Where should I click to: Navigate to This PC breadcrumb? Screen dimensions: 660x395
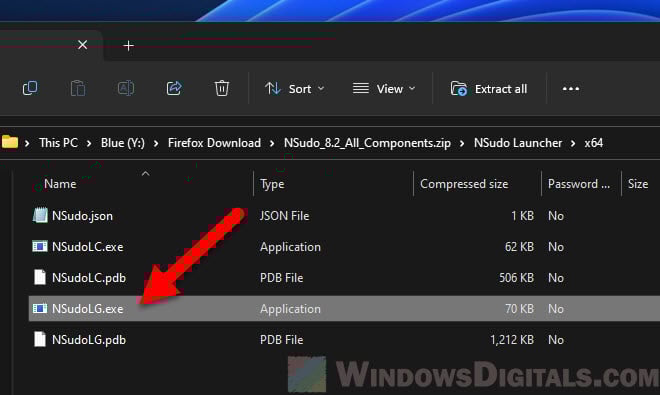coord(59,143)
